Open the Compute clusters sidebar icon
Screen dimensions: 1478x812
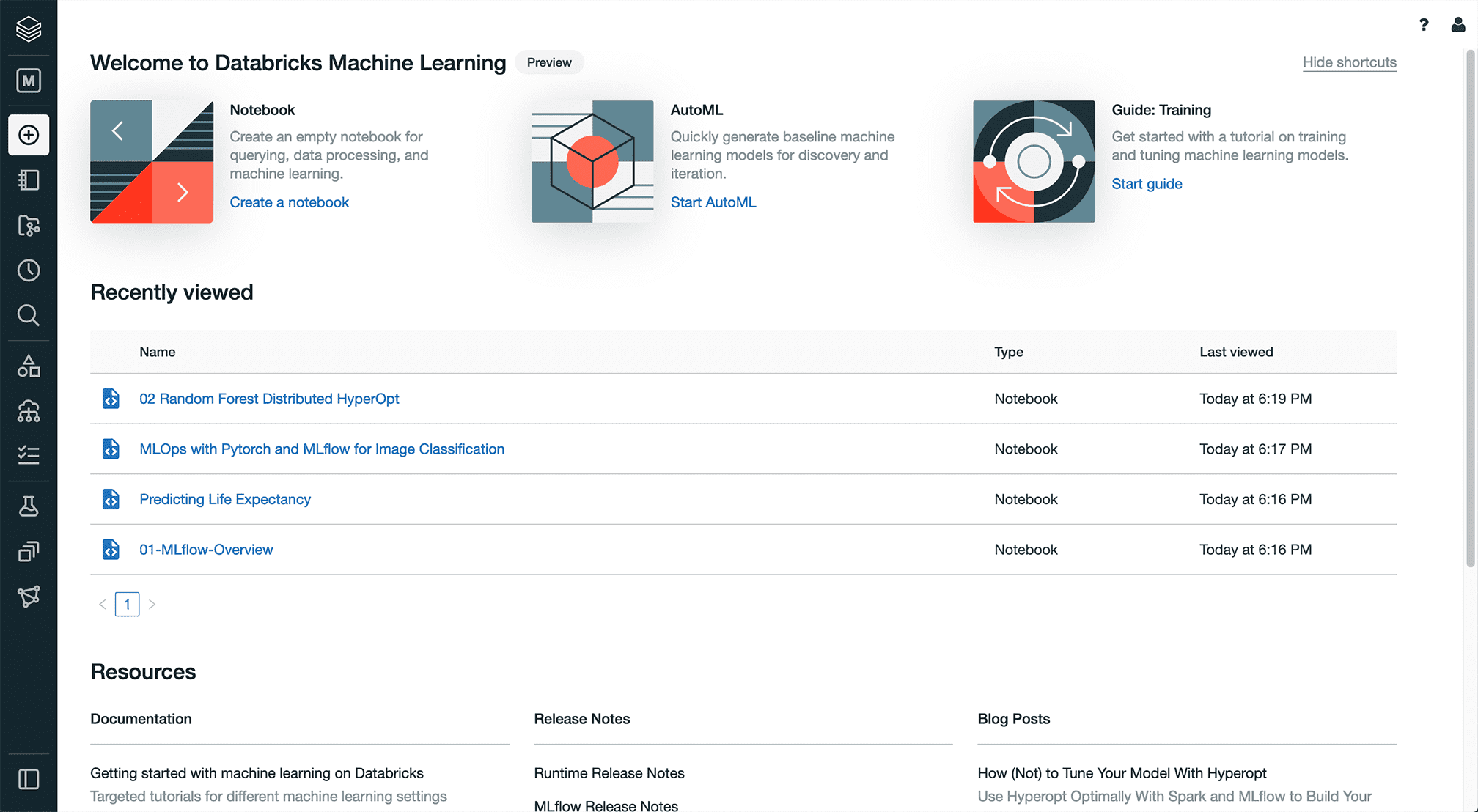tap(29, 411)
